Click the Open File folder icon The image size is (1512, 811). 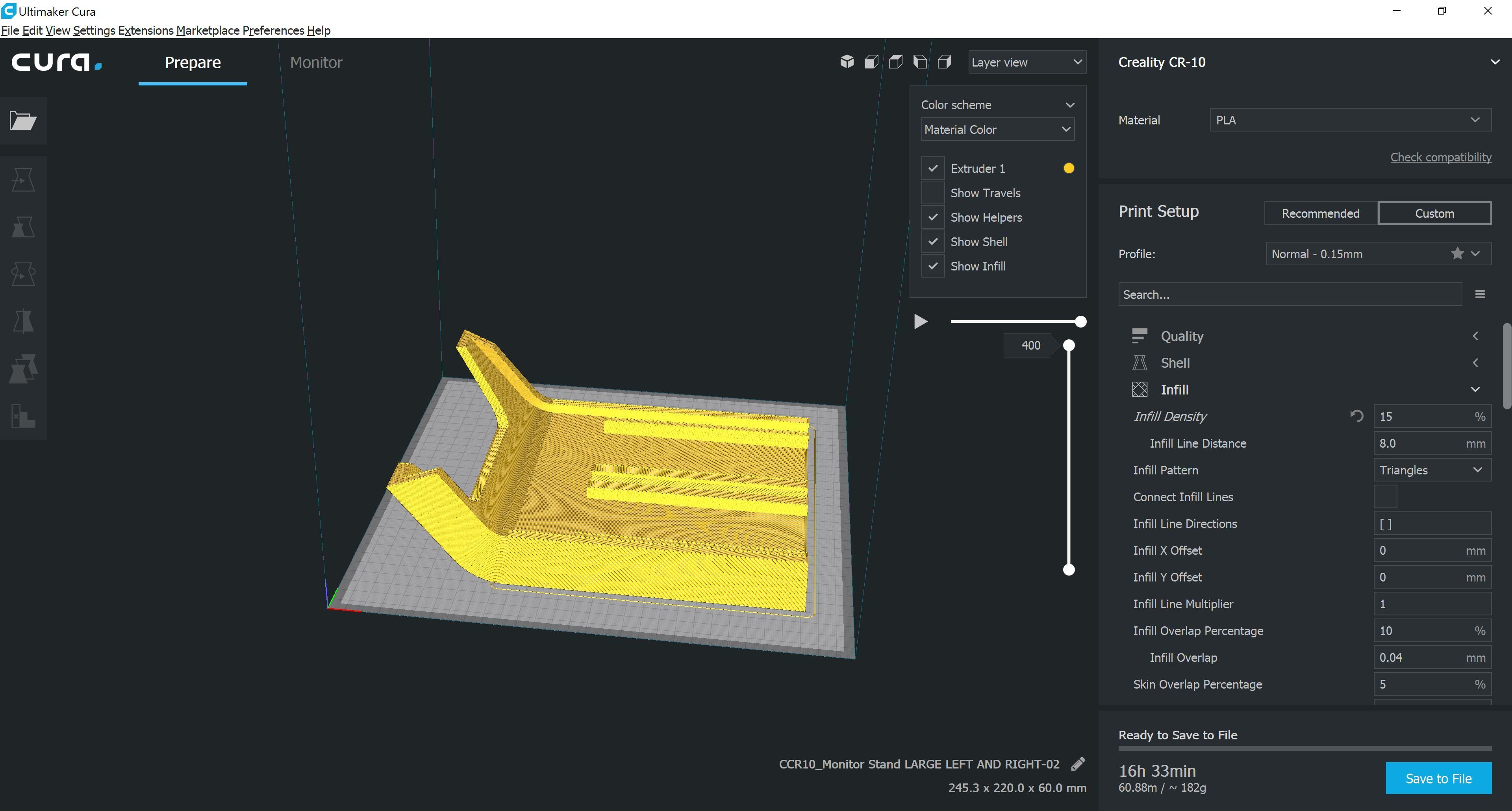coord(23,121)
